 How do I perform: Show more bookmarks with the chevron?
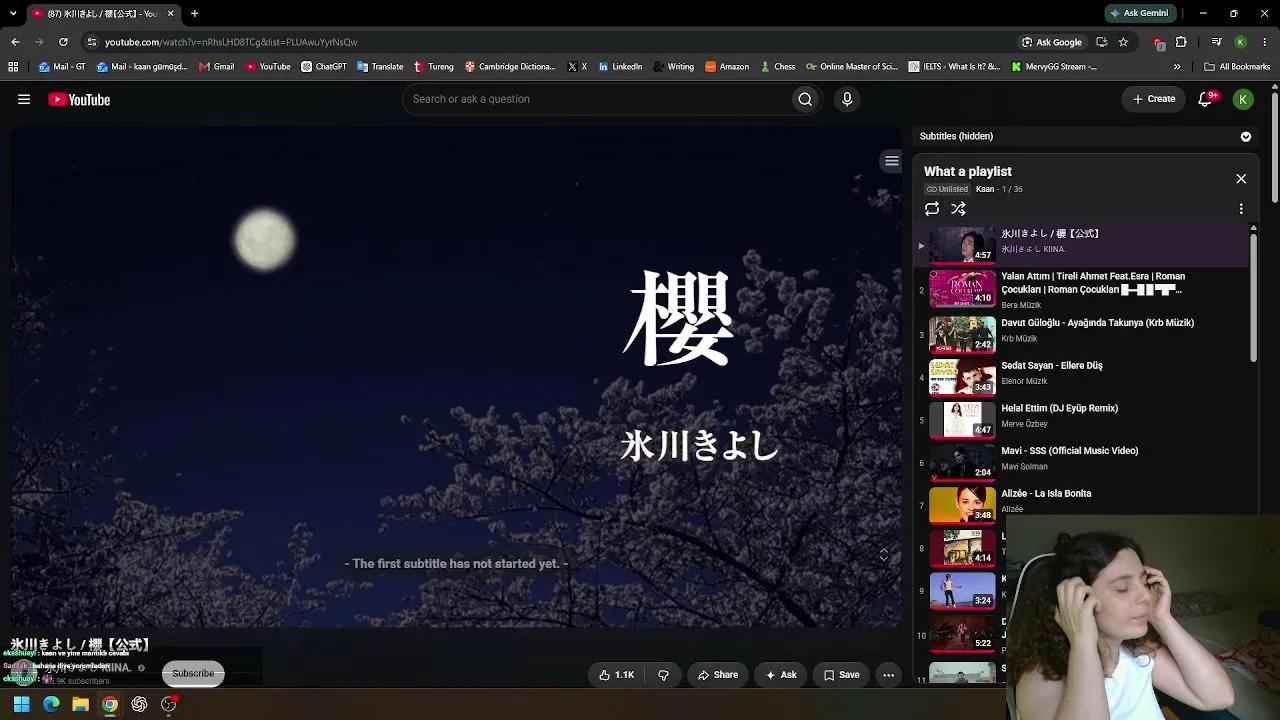click(x=1177, y=67)
